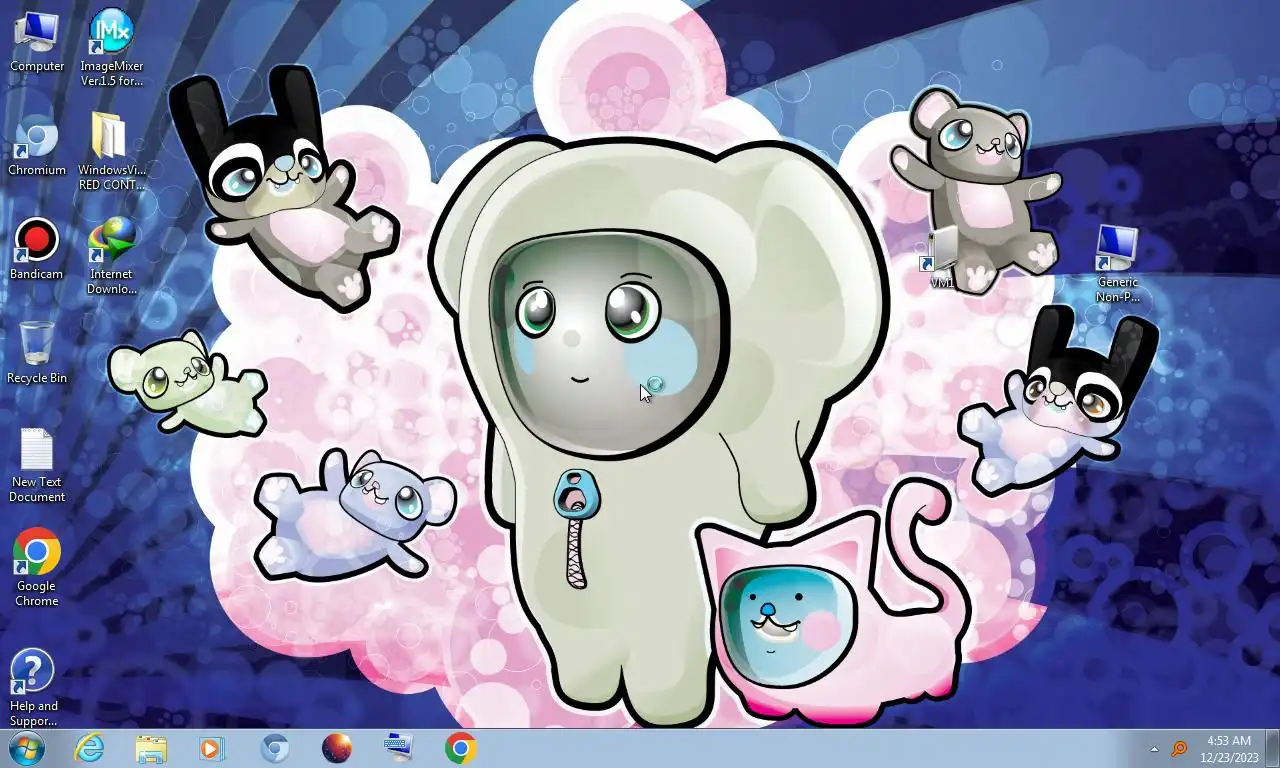Open the WindowsVi... RED CONT... folder

click(111, 151)
